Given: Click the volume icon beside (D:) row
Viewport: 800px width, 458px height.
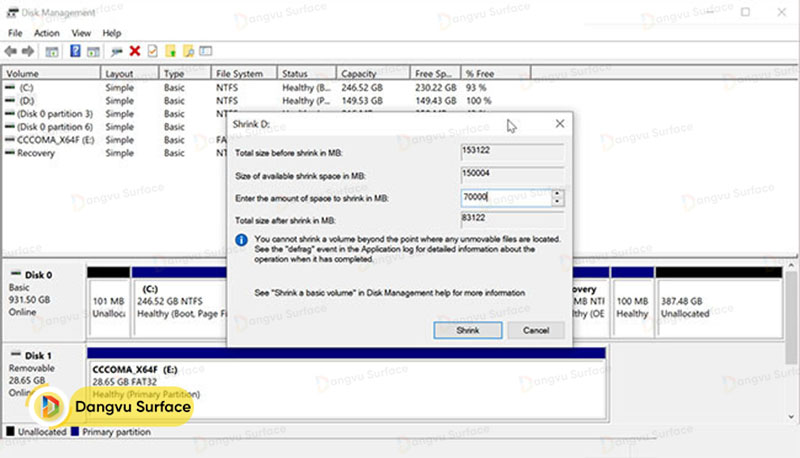Looking at the screenshot, I should tap(10, 100).
